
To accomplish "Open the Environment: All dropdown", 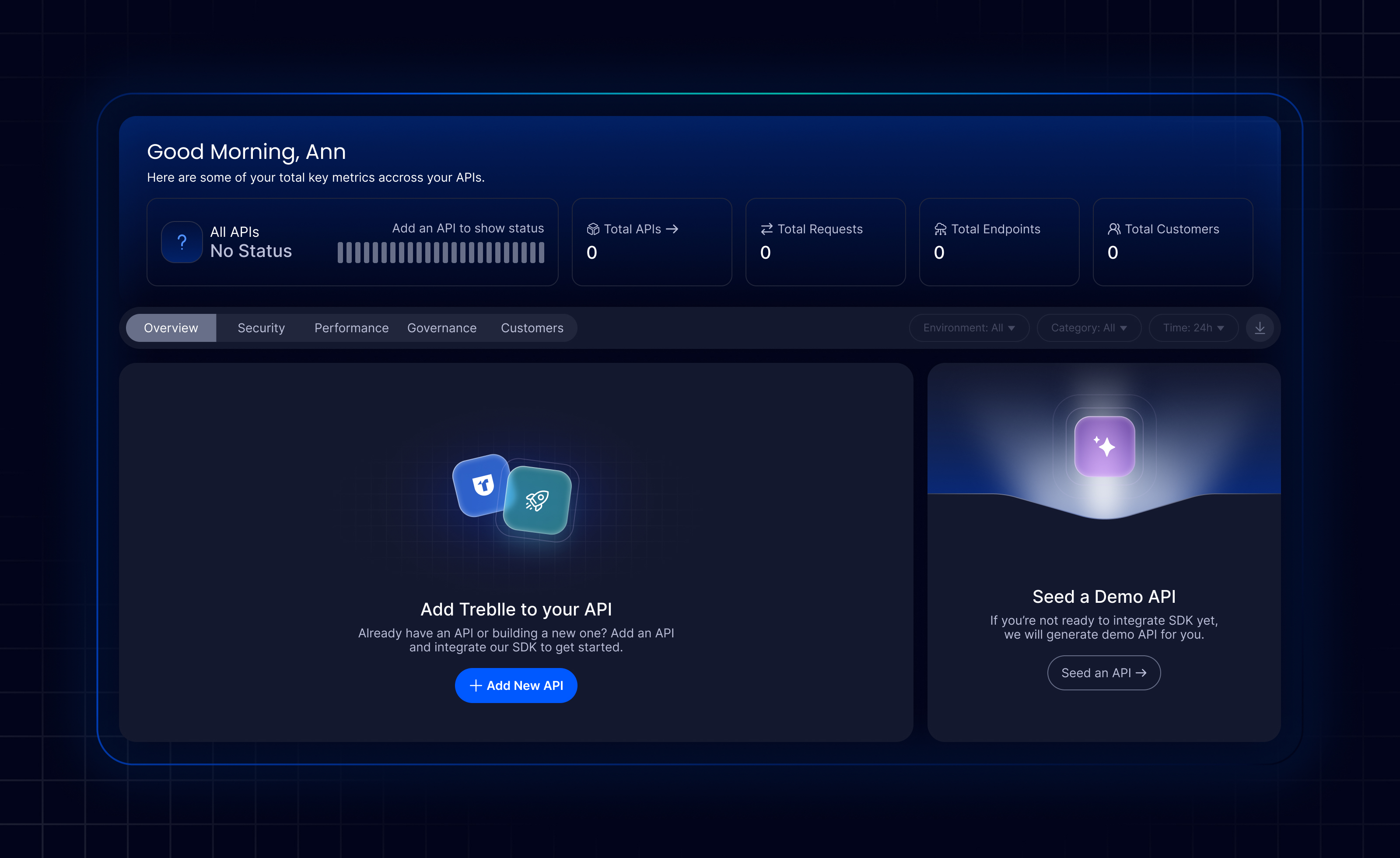I will pos(968,328).
